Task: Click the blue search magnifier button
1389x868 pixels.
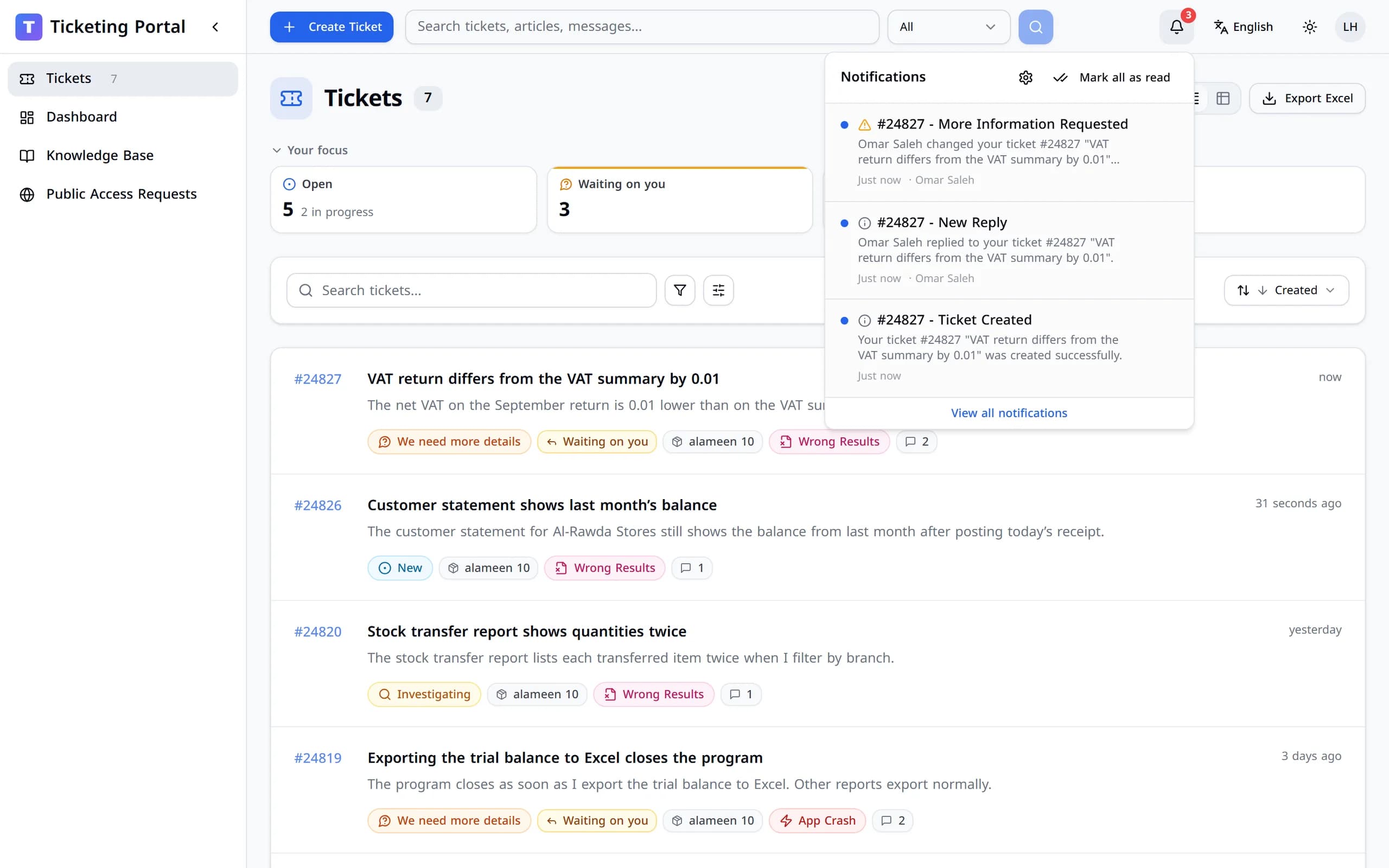Action: coord(1035,27)
